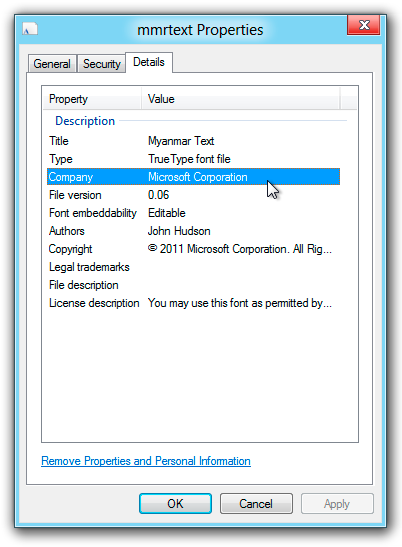Click the Value column header

click(x=240, y=99)
